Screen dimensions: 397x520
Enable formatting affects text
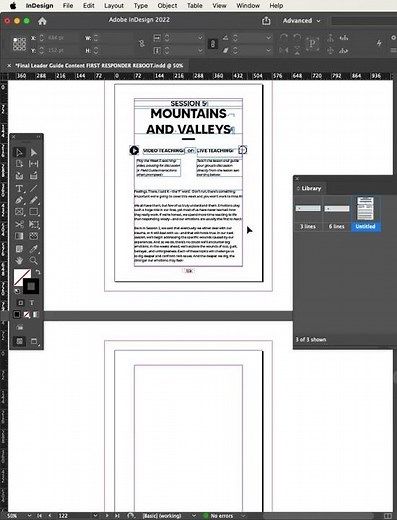(32, 303)
